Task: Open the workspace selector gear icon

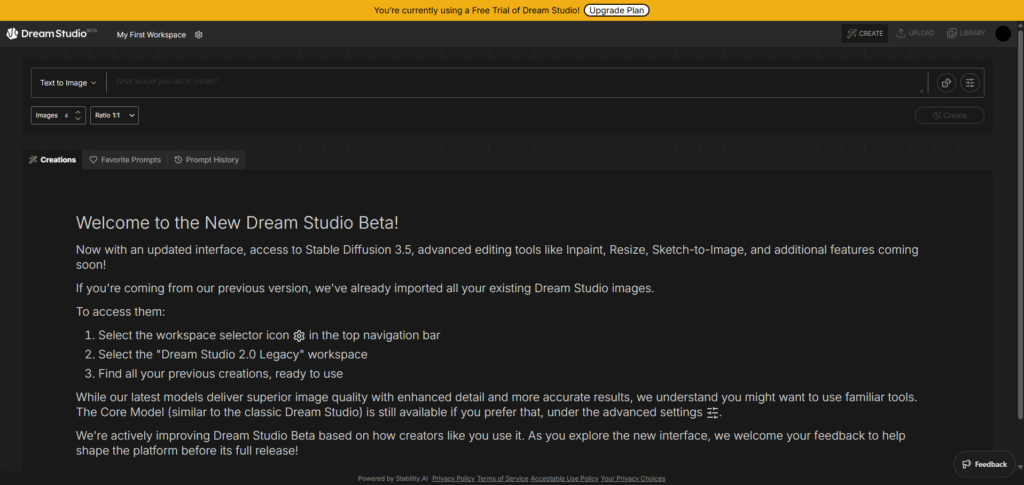Action: [x=199, y=34]
